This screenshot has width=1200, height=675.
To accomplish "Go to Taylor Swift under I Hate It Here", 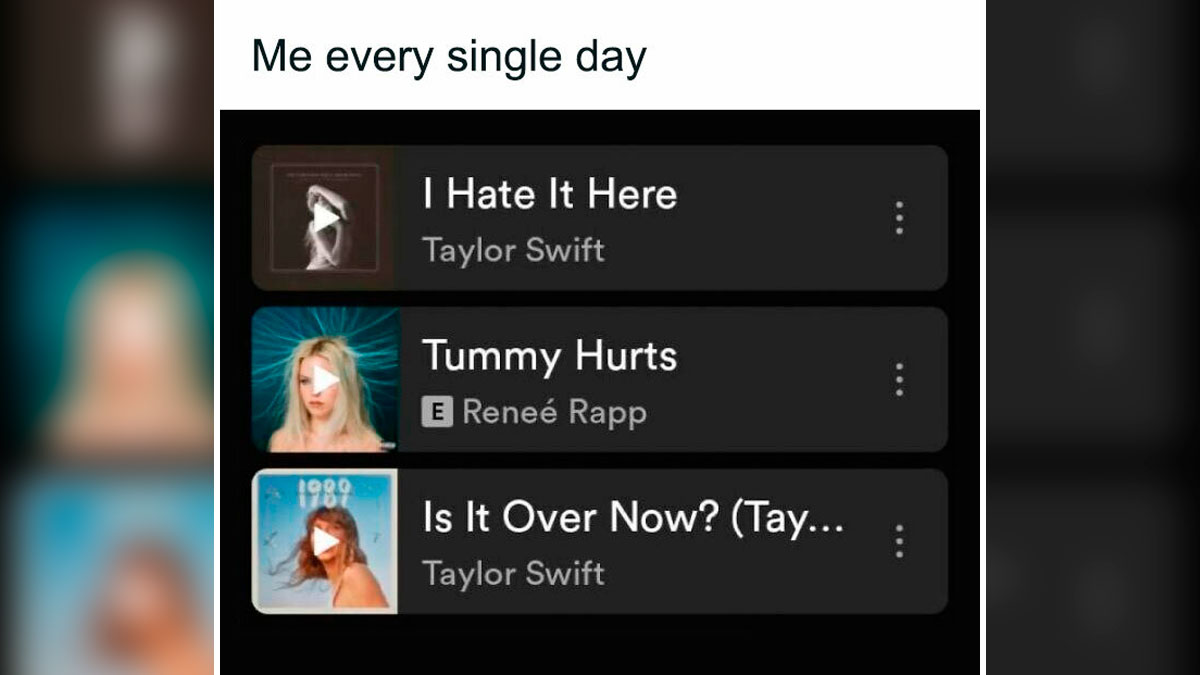I will coord(513,250).
